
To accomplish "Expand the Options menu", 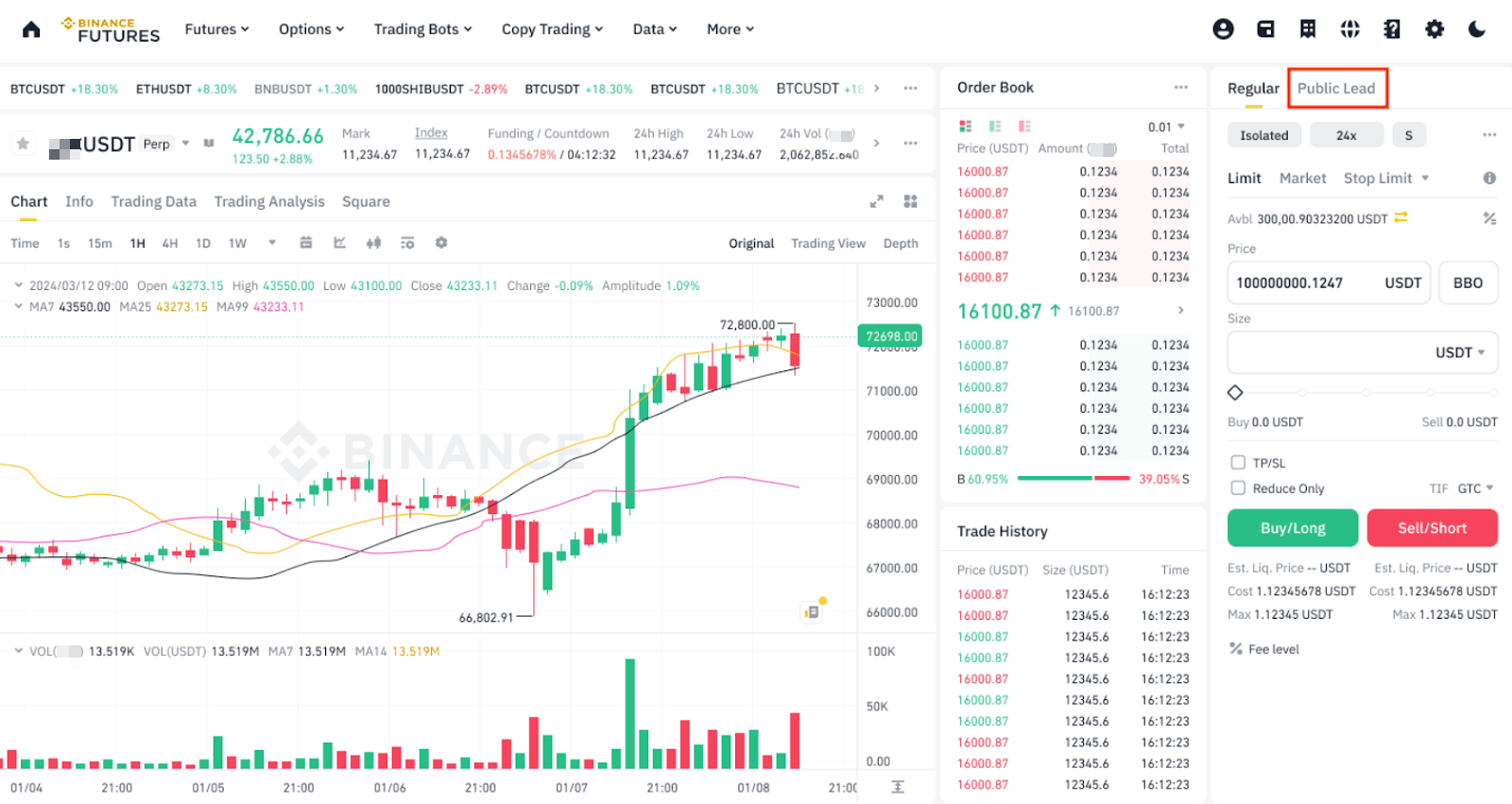I will point(311,29).
